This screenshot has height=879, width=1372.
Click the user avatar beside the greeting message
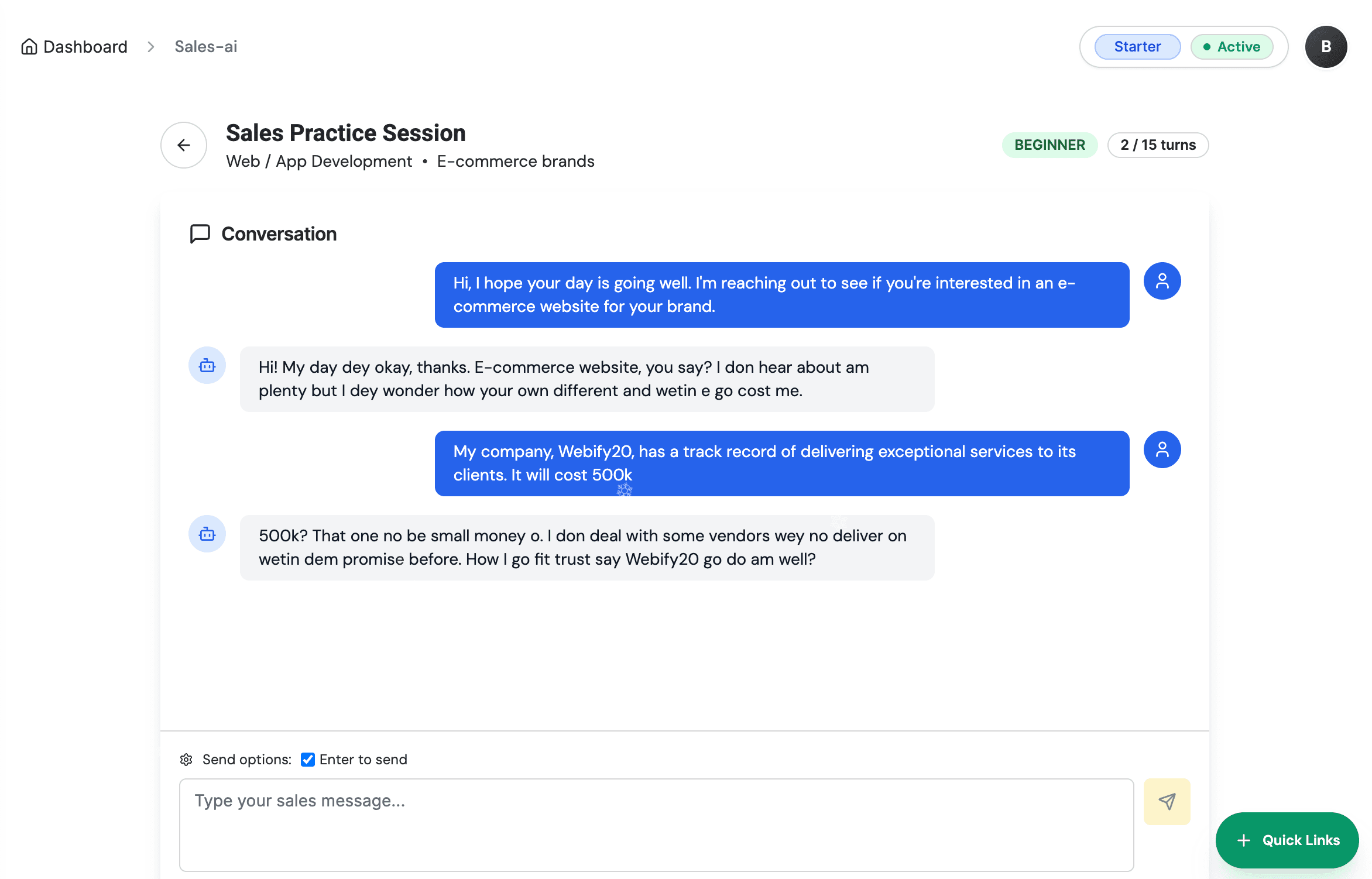(1162, 281)
